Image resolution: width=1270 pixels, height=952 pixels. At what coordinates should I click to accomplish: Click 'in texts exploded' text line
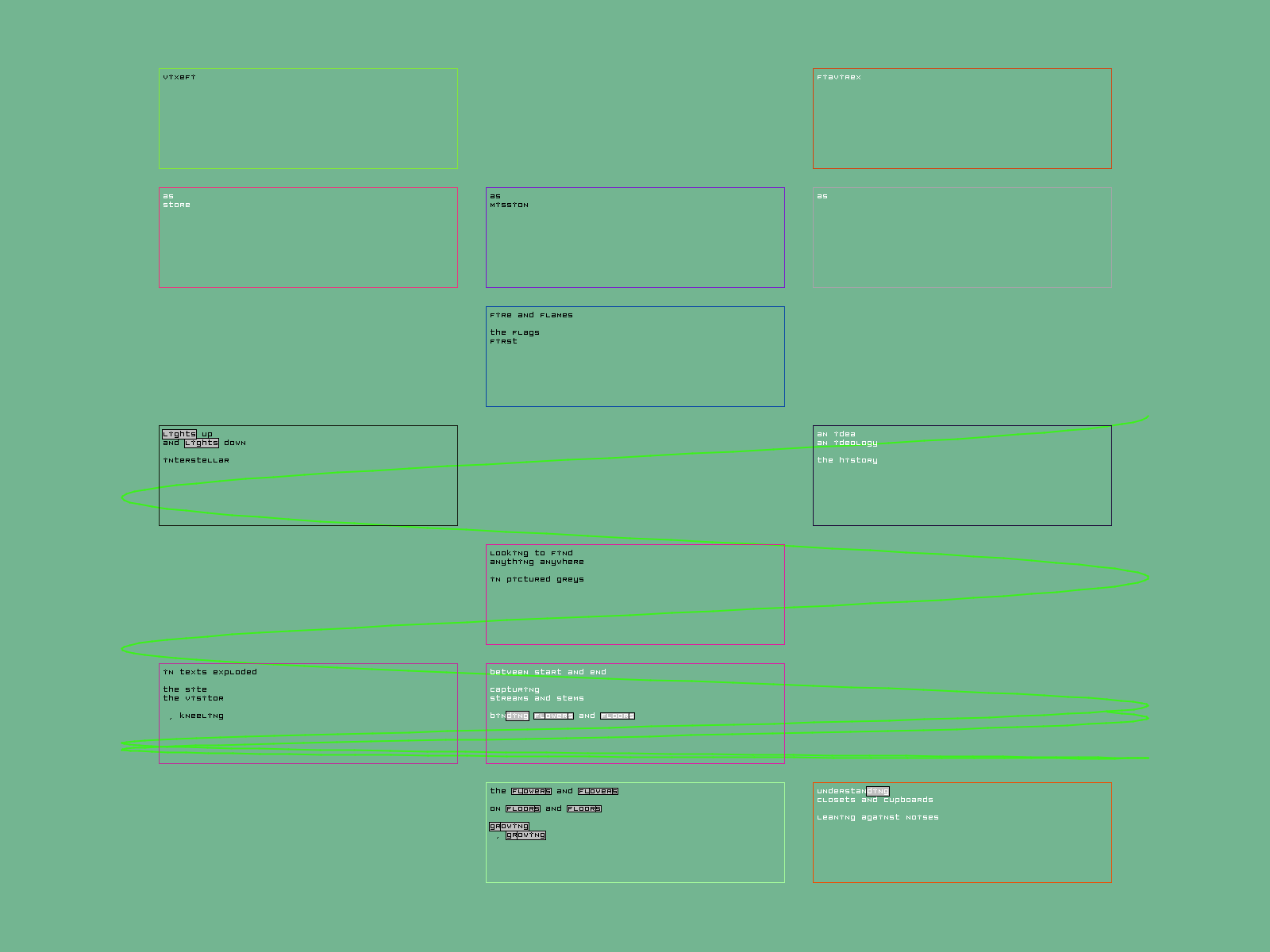210,672
